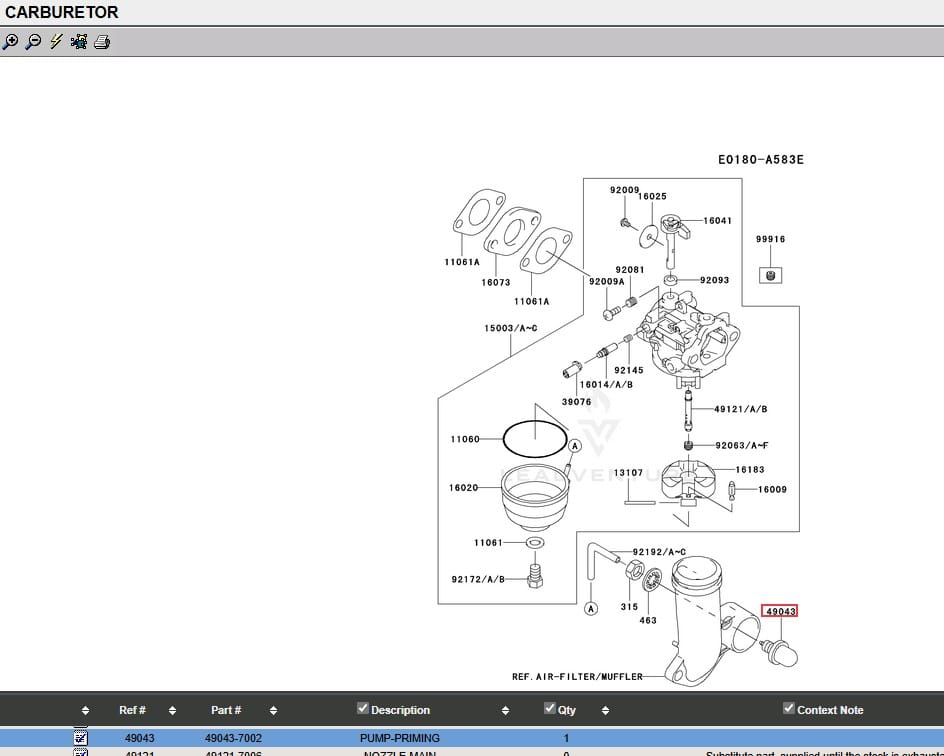944x756 pixels.
Task: Click sort arrows immediately after Qty header
Action: [605, 711]
